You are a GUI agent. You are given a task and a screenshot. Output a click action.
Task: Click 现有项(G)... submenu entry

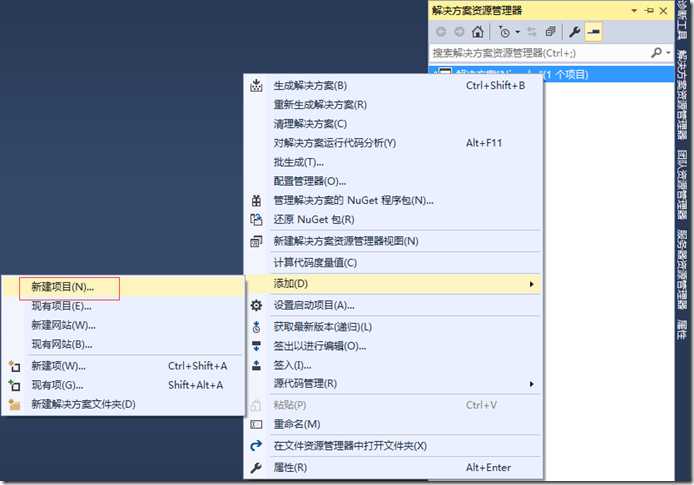[x=123, y=385]
